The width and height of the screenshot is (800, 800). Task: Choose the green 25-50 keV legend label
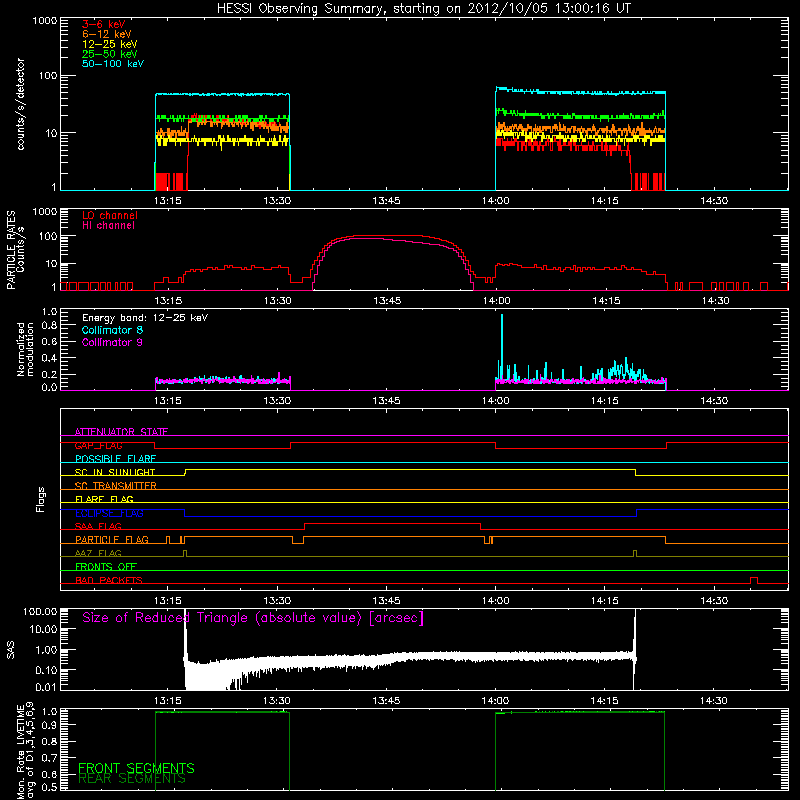tap(110, 54)
